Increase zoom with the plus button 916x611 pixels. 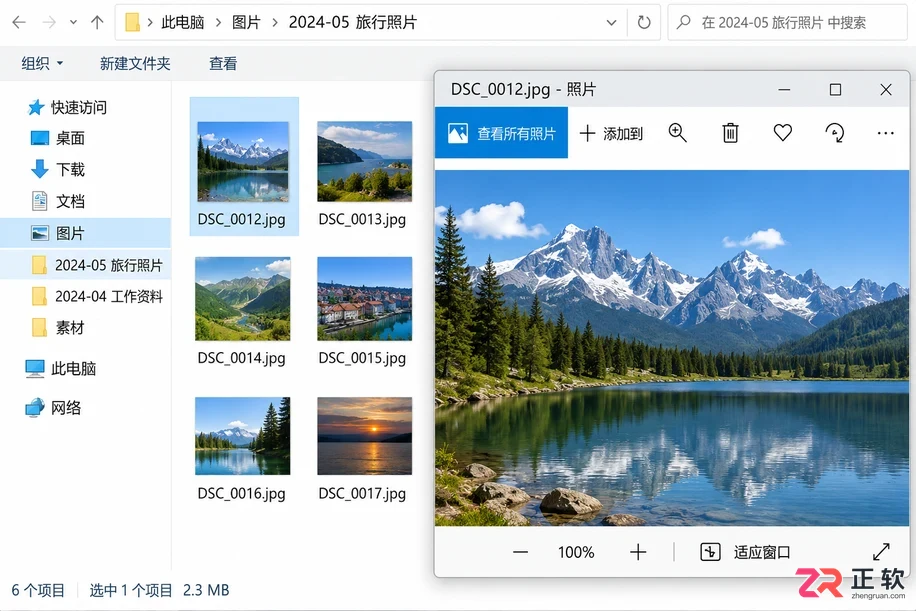638,552
